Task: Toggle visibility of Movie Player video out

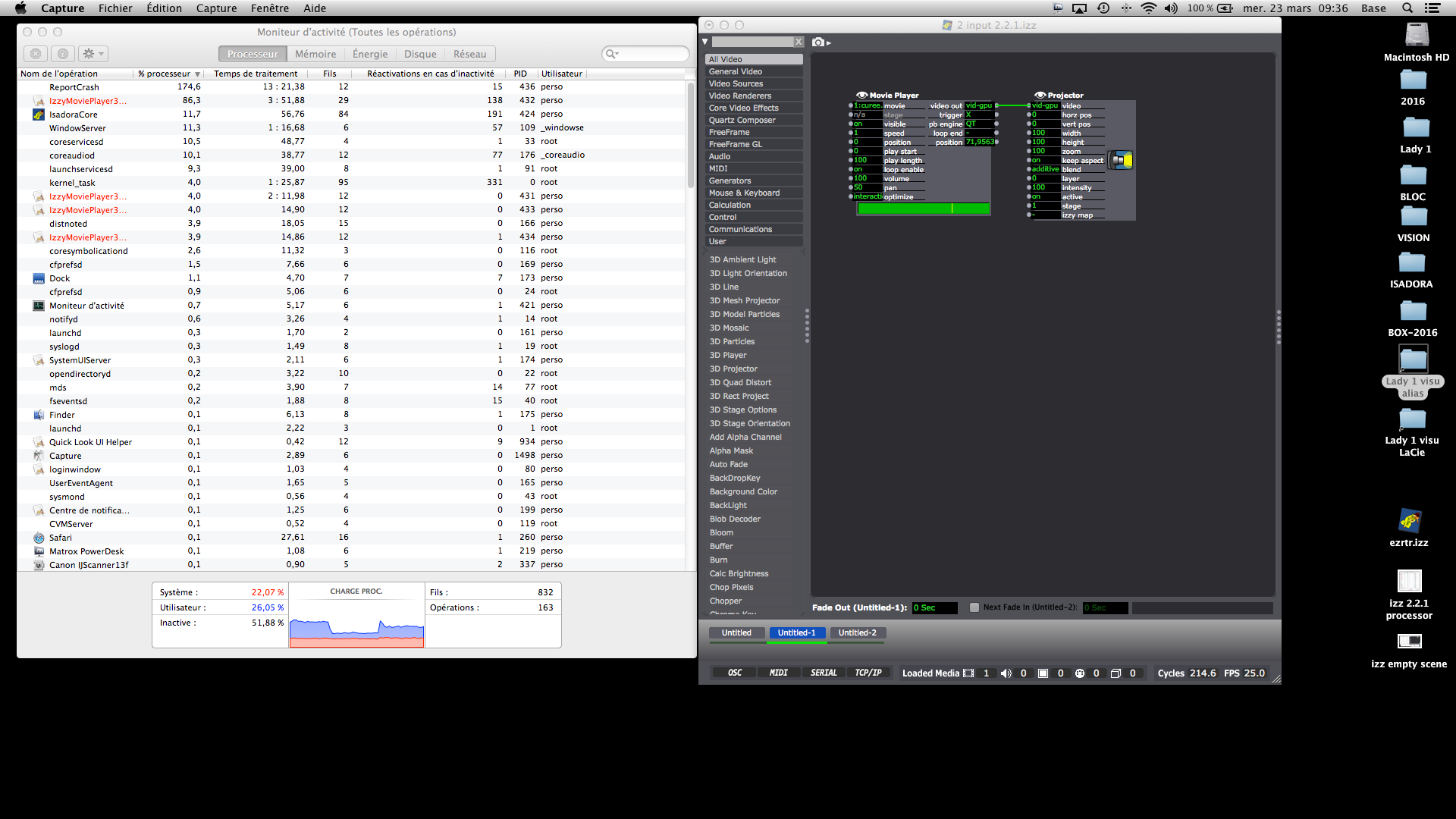Action: click(999, 105)
